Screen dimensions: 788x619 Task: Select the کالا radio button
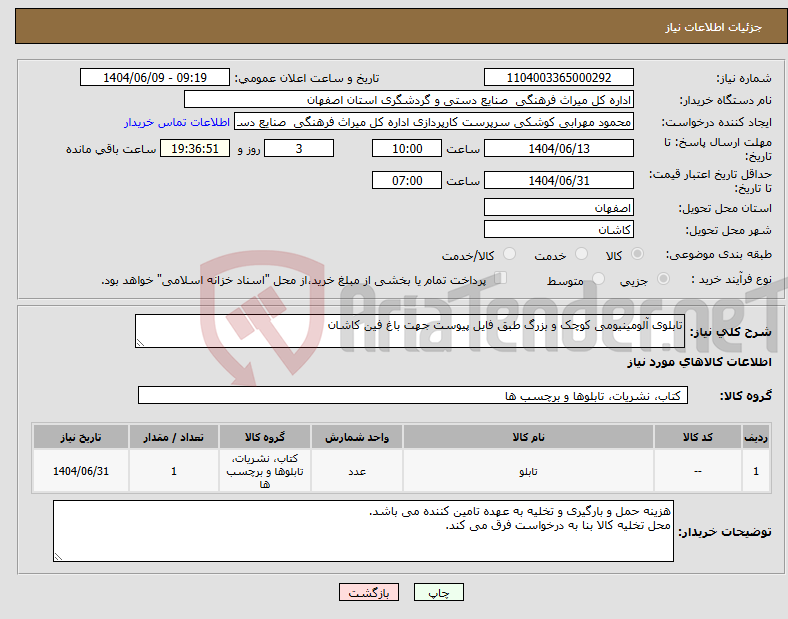tap(637, 254)
